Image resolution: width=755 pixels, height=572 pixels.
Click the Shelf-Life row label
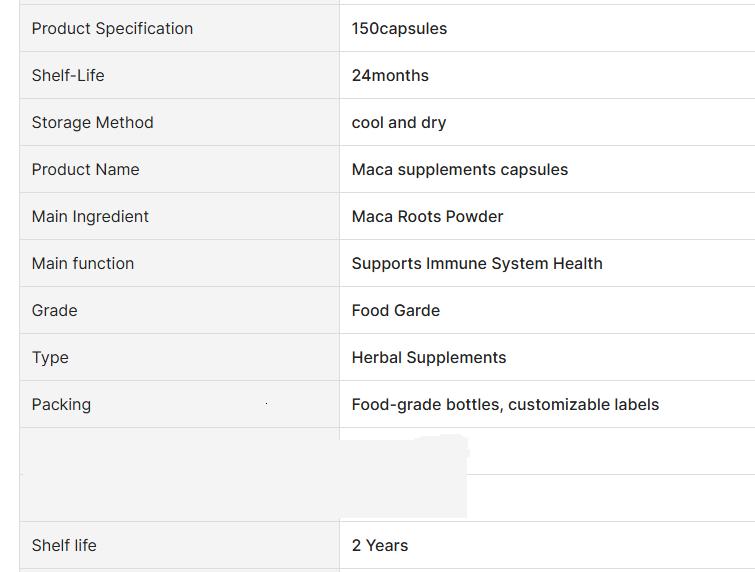68,75
